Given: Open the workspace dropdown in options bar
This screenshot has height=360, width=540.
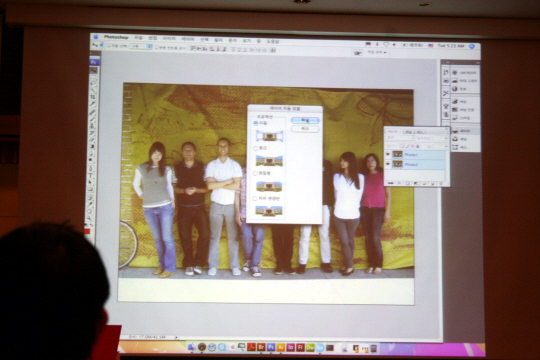Looking at the screenshot, I should click(x=376, y=52).
